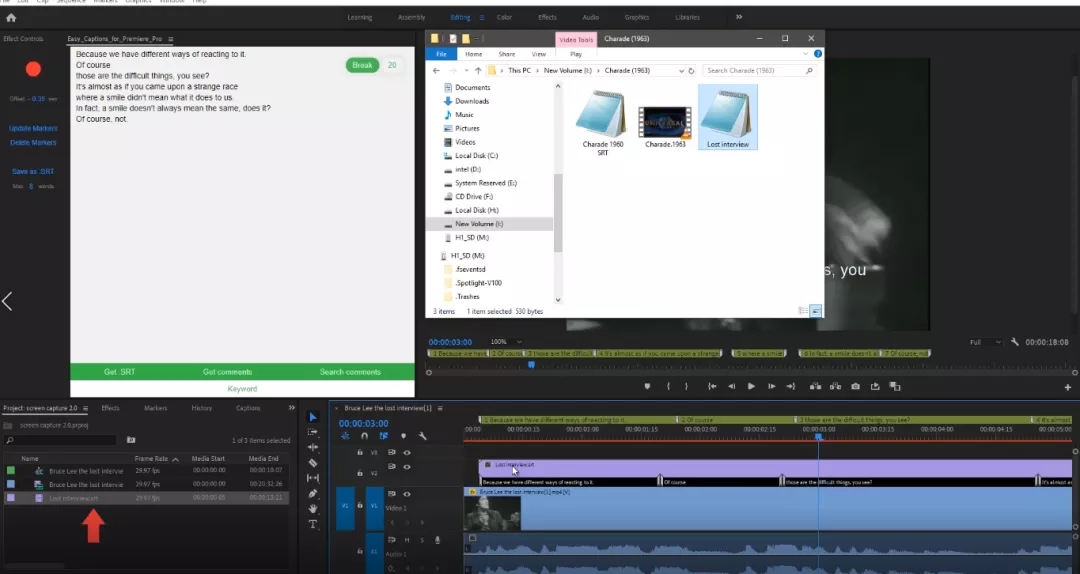This screenshot has width=1080, height=574.
Task: Open Program Monitor button editor plus
Action: click(x=1068, y=387)
